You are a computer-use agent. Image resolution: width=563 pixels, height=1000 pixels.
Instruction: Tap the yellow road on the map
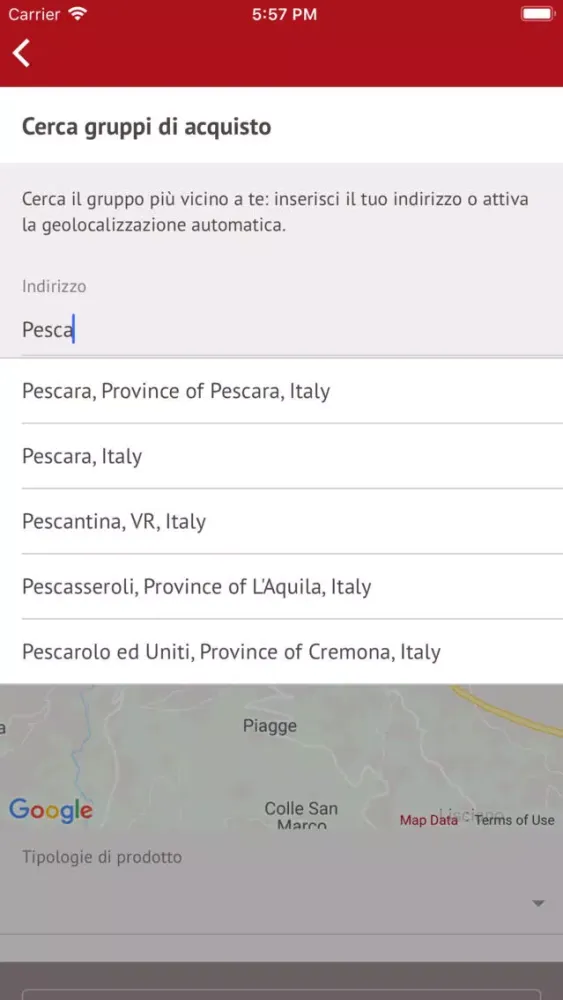[510, 710]
